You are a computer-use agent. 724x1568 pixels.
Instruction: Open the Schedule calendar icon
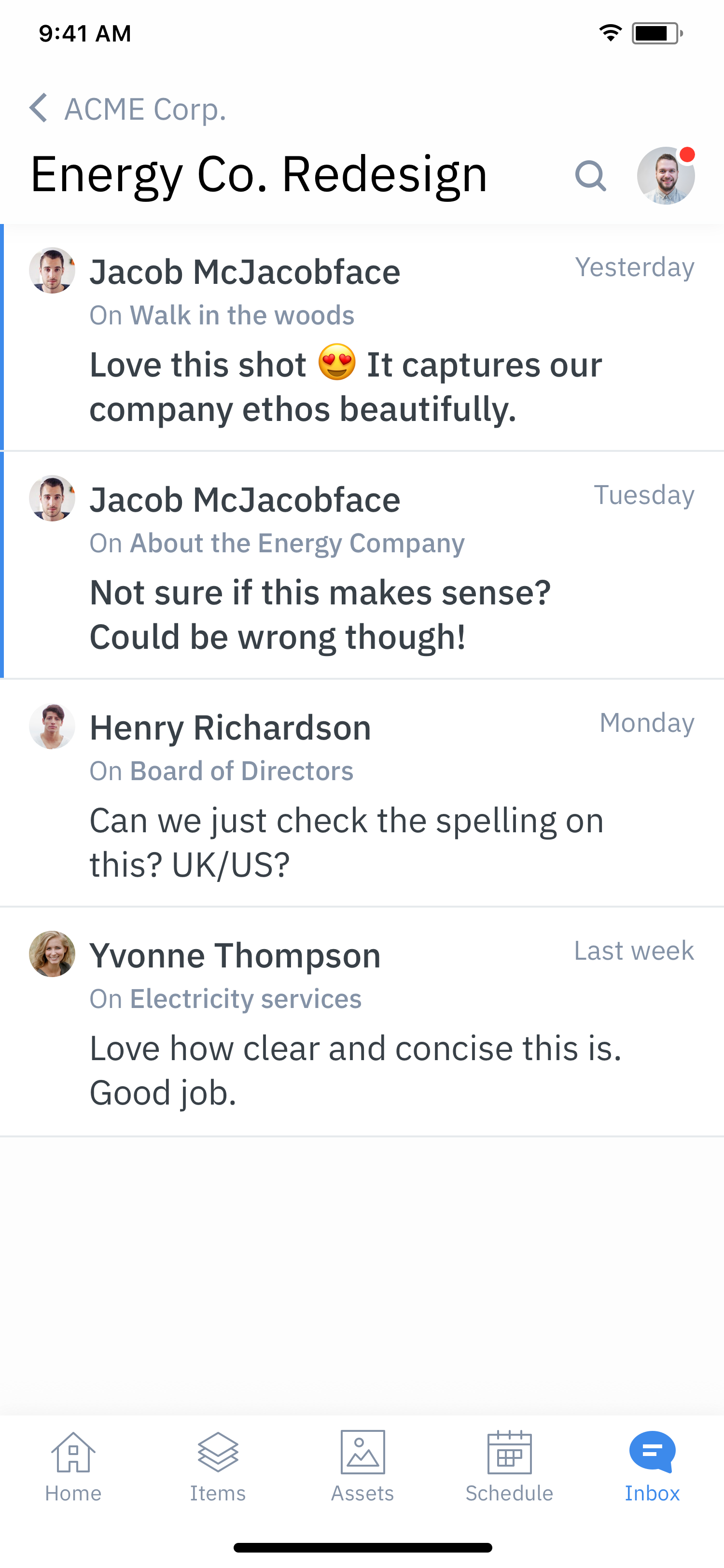point(509,1452)
